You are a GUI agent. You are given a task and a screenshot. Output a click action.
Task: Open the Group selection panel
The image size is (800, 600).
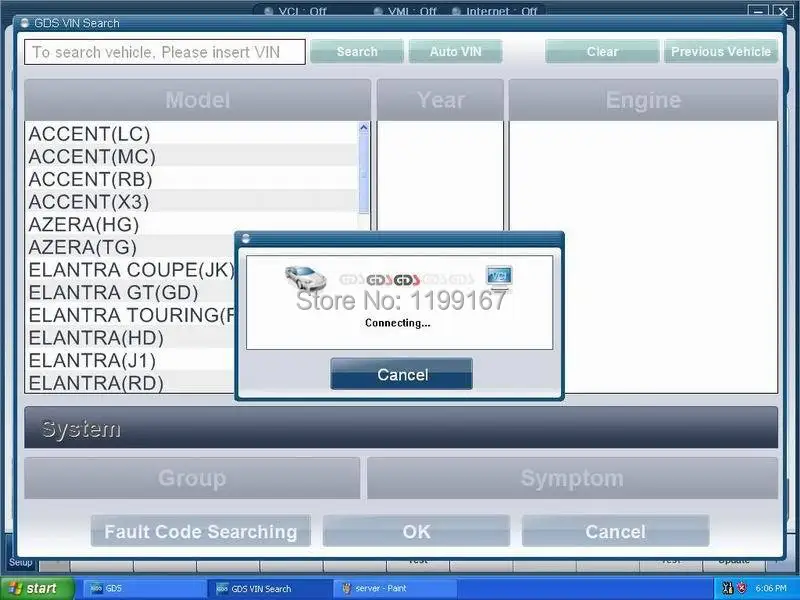[192, 478]
